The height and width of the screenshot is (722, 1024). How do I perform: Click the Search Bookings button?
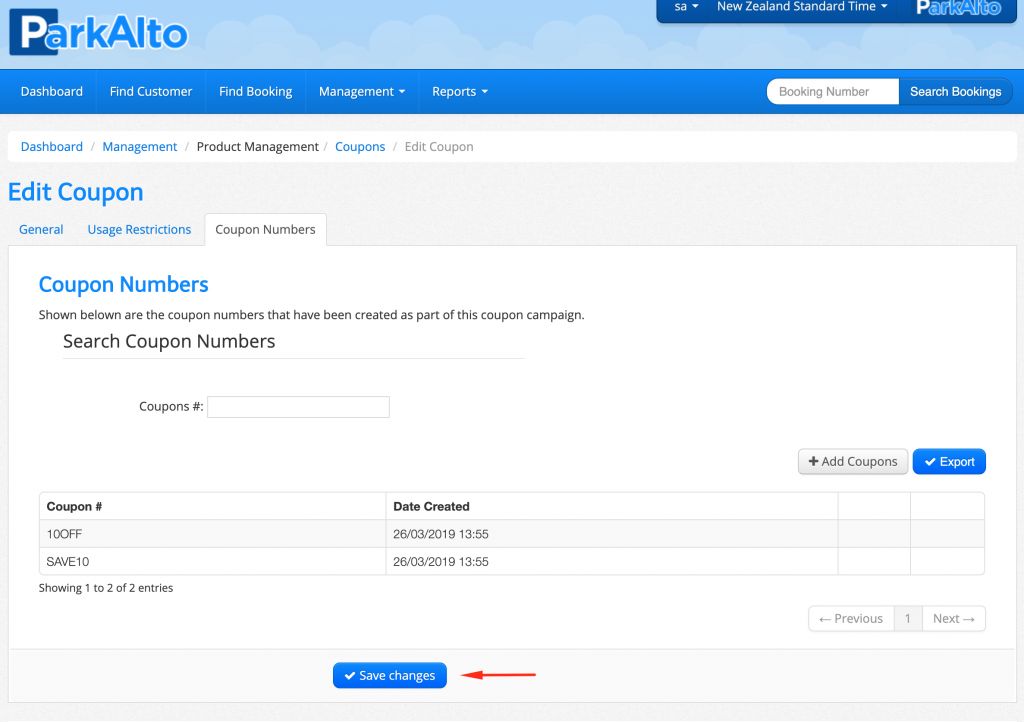(x=955, y=91)
